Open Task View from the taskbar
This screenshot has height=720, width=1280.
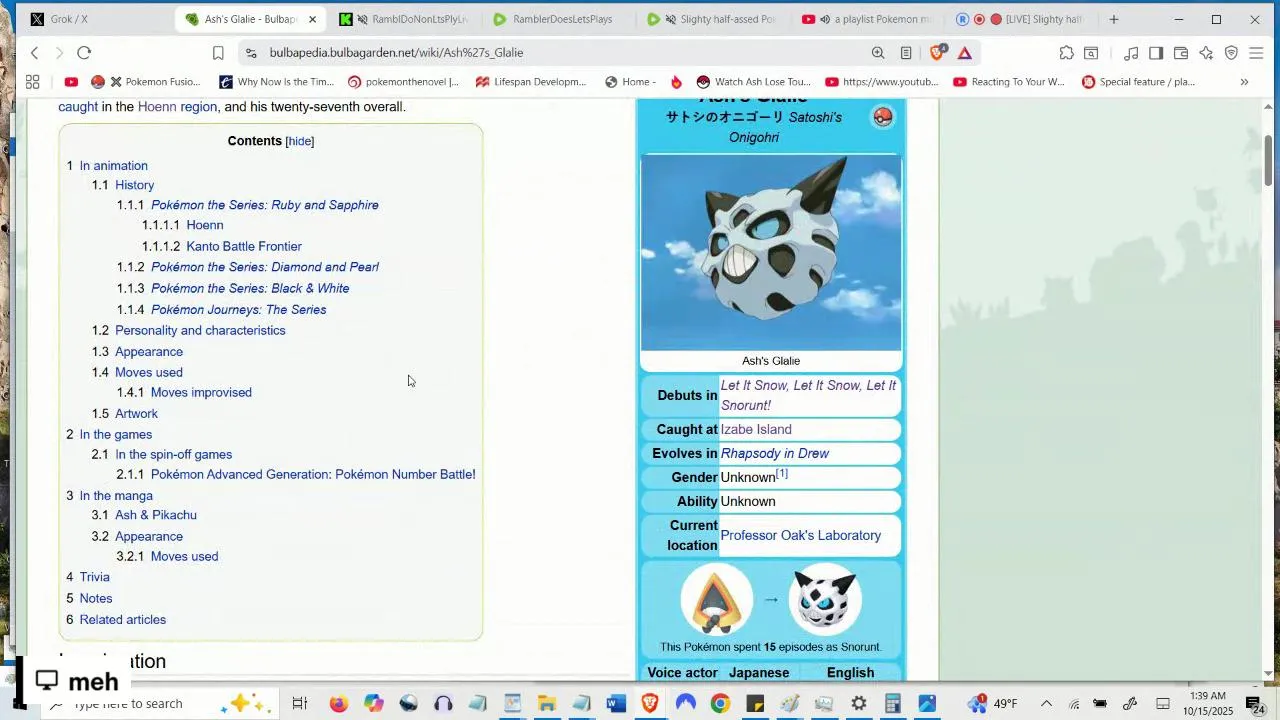pyautogui.click(x=300, y=704)
